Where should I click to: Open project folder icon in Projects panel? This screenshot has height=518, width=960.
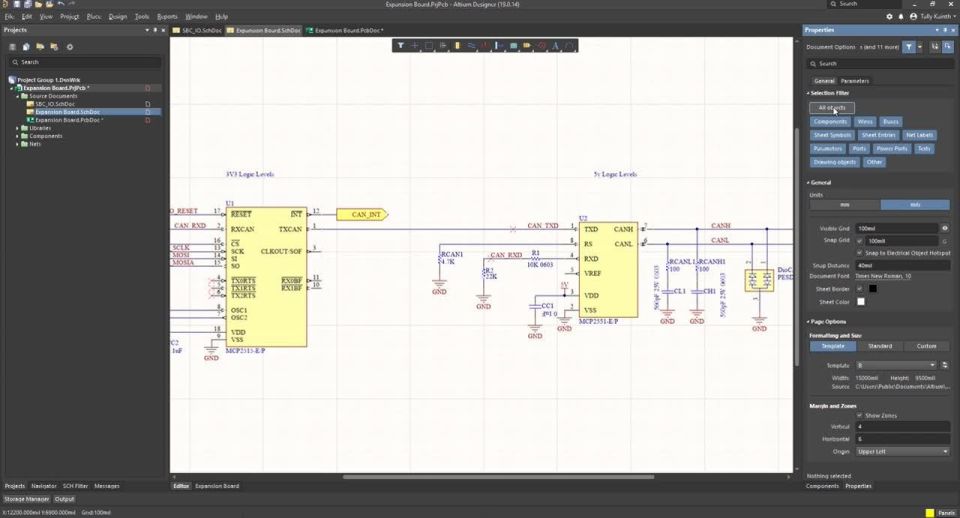pyautogui.click(x=40, y=47)
